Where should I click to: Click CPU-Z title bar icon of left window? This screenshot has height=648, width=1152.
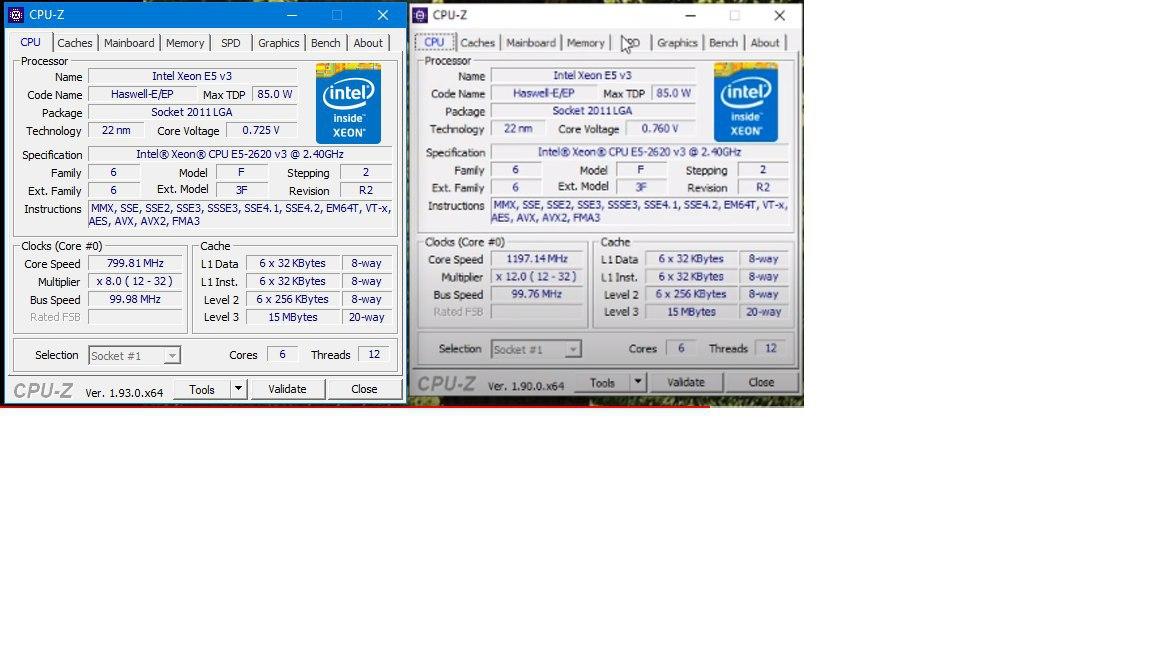click(15, 15)
